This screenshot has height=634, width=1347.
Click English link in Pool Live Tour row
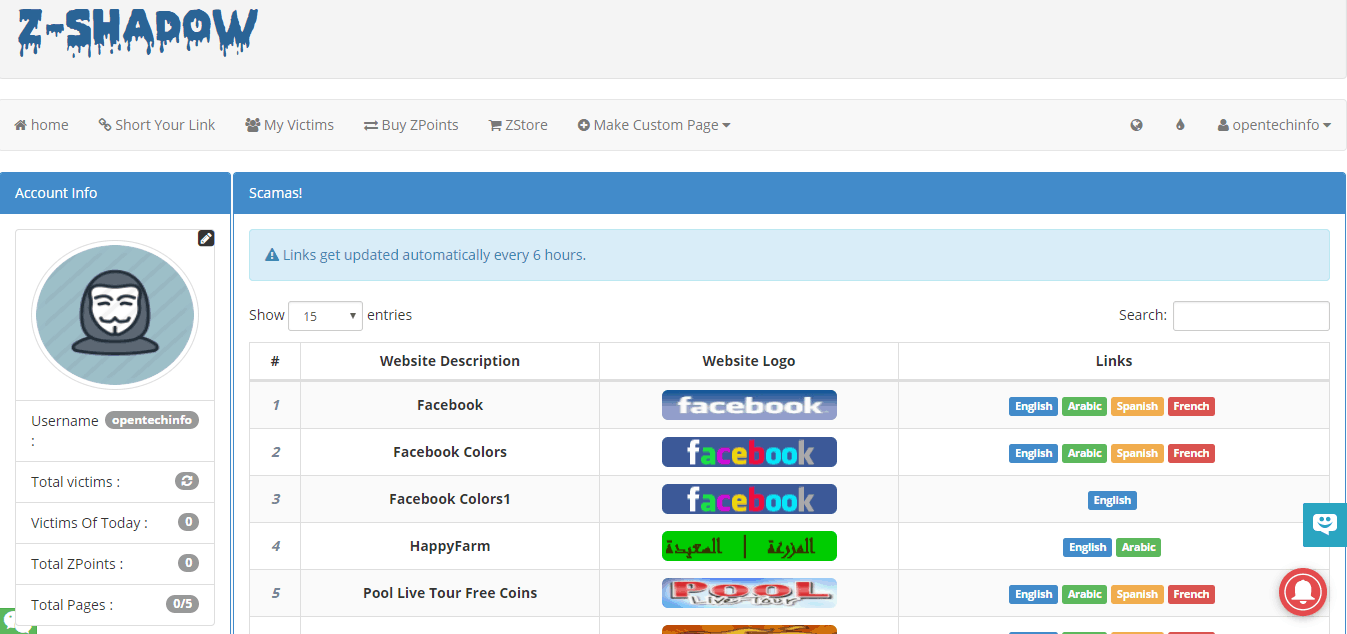(x=1033, y=594)
